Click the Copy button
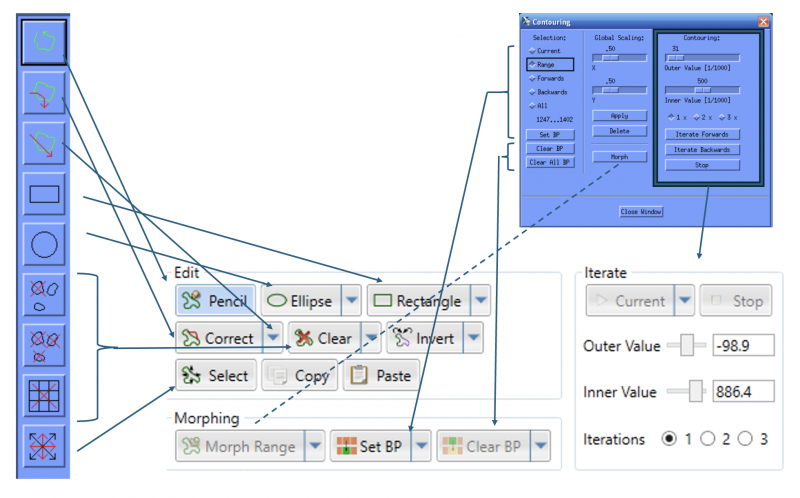This screenshot has width=800, height=498. (x=299, y=376)
